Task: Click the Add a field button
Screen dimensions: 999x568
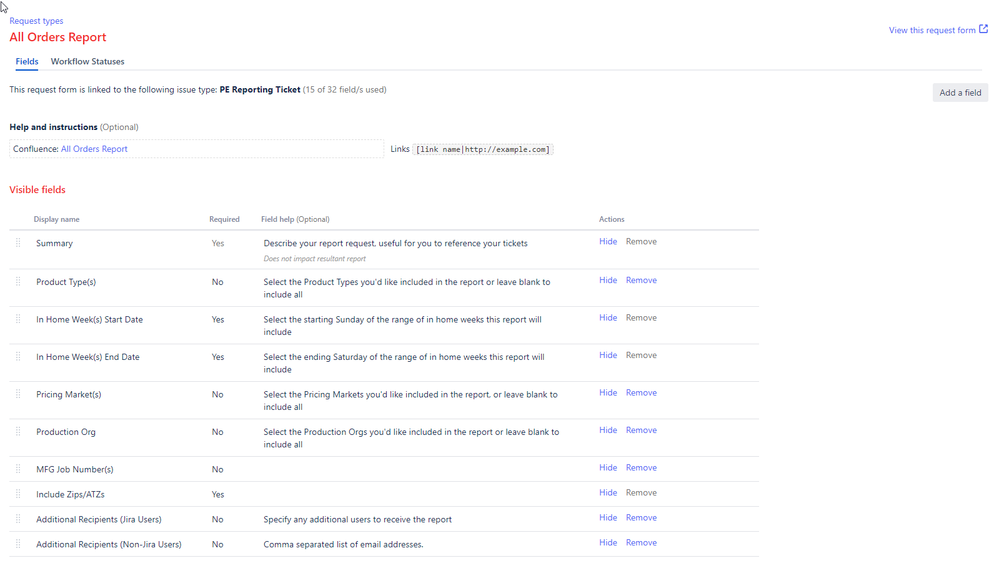Action: click(960, 92)
